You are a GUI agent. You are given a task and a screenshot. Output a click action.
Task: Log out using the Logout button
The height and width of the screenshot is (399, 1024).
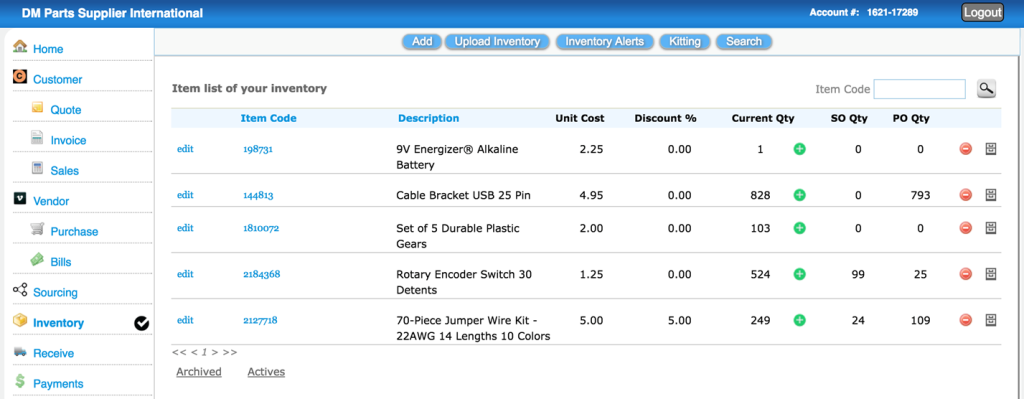click(x=982, y=12)
